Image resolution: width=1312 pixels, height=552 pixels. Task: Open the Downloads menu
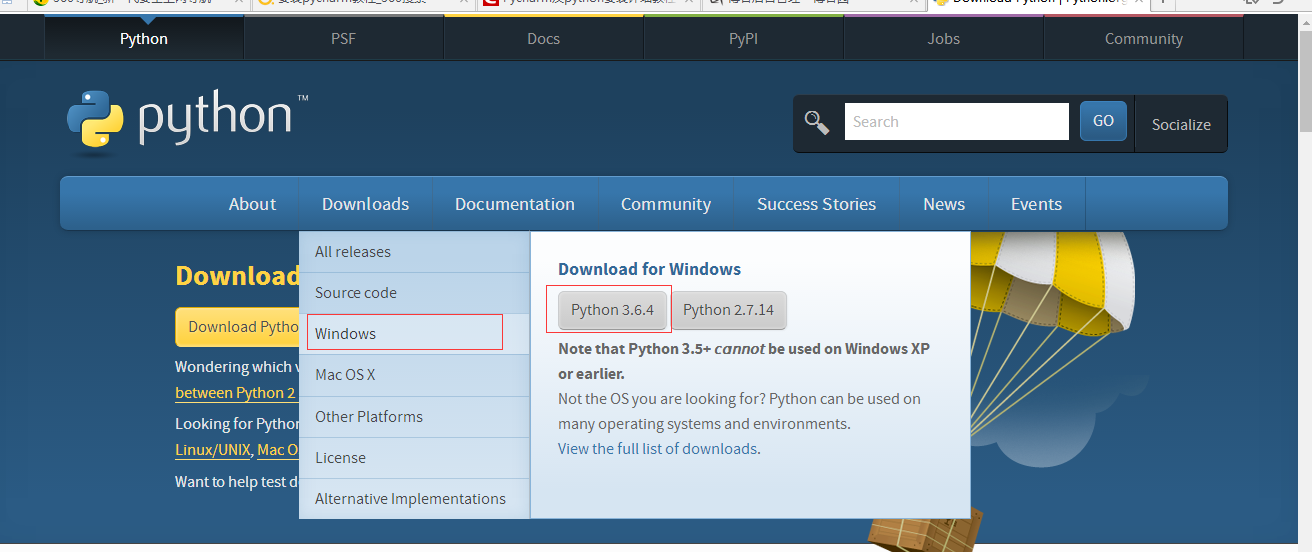pos(366,204)
